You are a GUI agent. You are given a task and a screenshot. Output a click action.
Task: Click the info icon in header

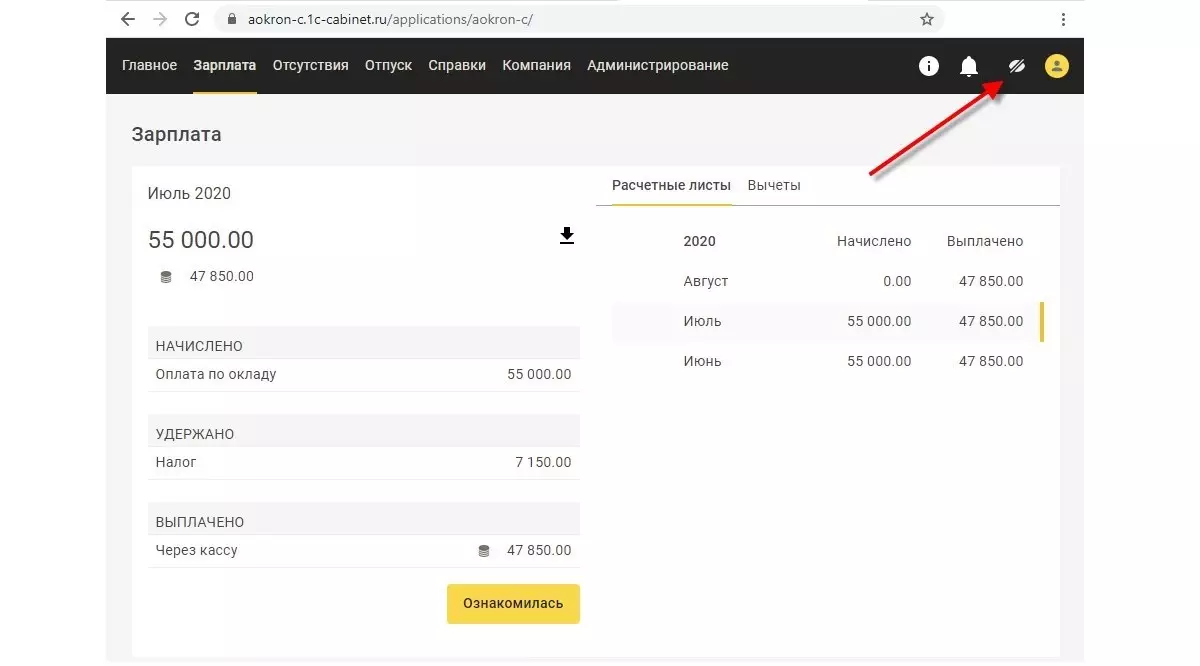click(929, 66)
